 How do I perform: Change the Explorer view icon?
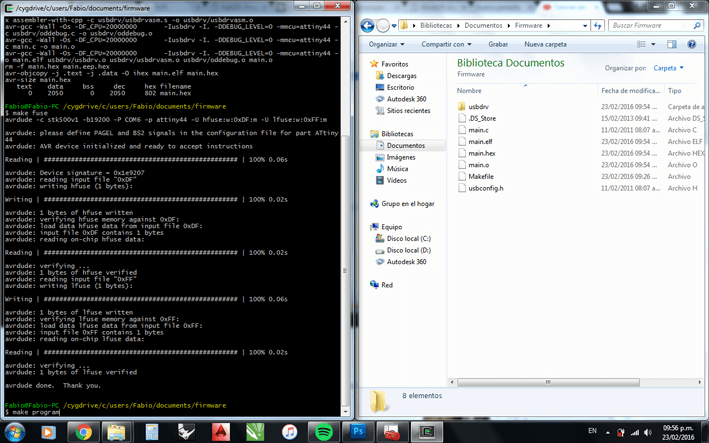pyautogui.click(x=641, y=44)
